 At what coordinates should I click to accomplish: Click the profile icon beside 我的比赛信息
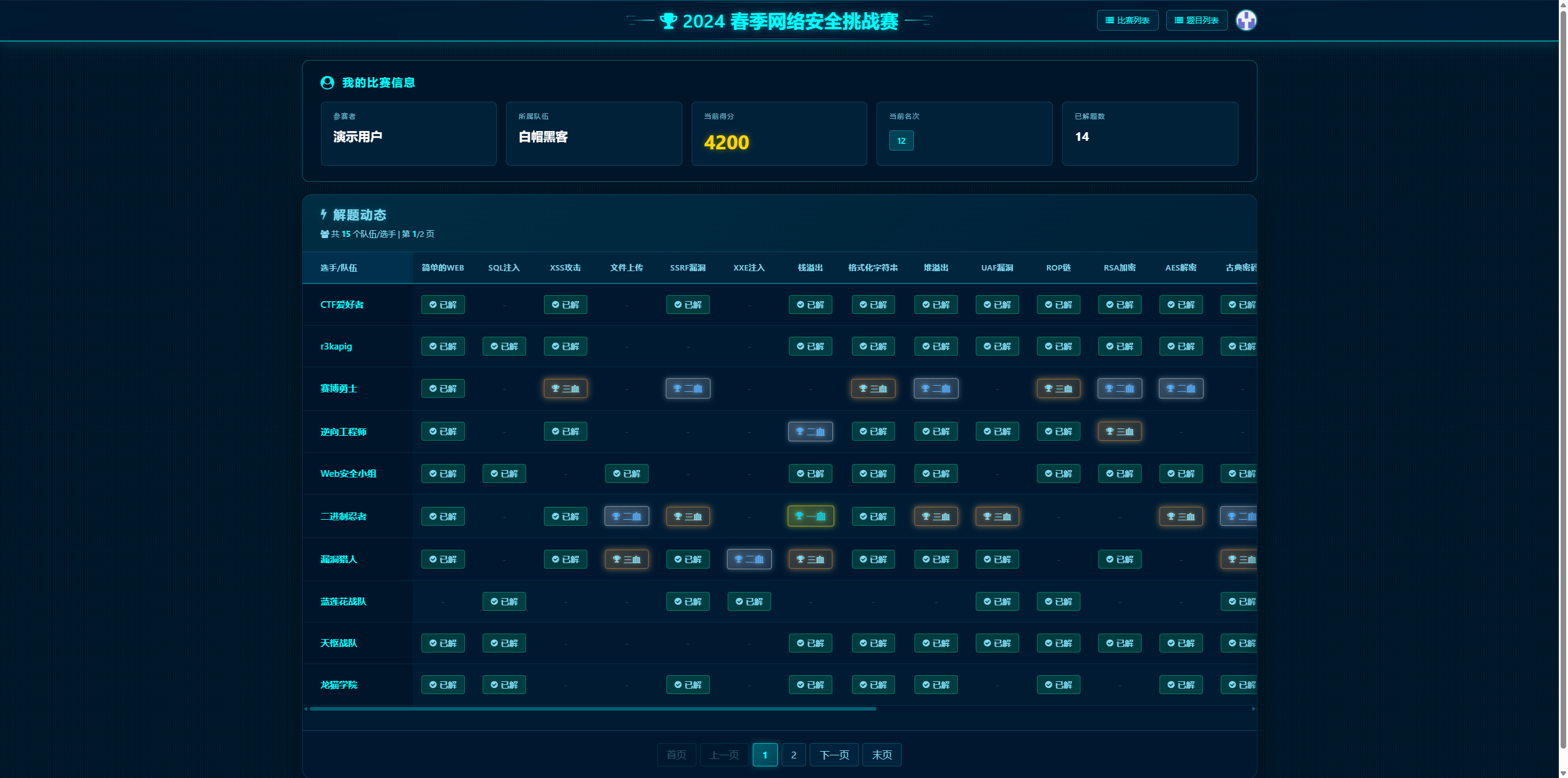[327, 83]
